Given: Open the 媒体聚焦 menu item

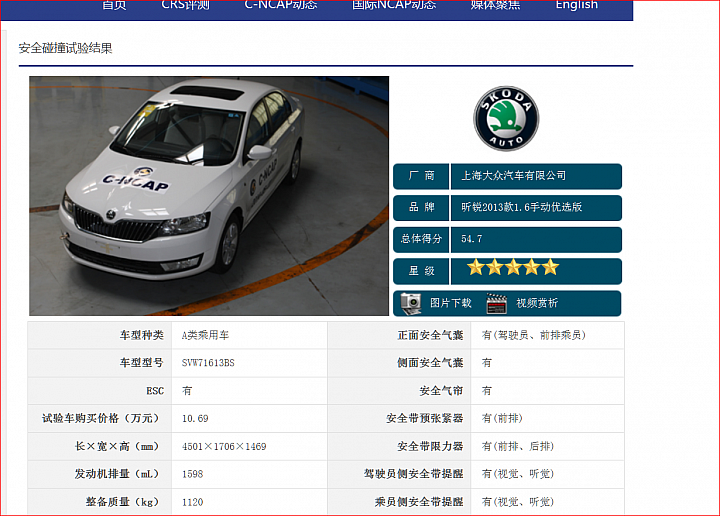Looking at the screenshot, I should (495, 5).
